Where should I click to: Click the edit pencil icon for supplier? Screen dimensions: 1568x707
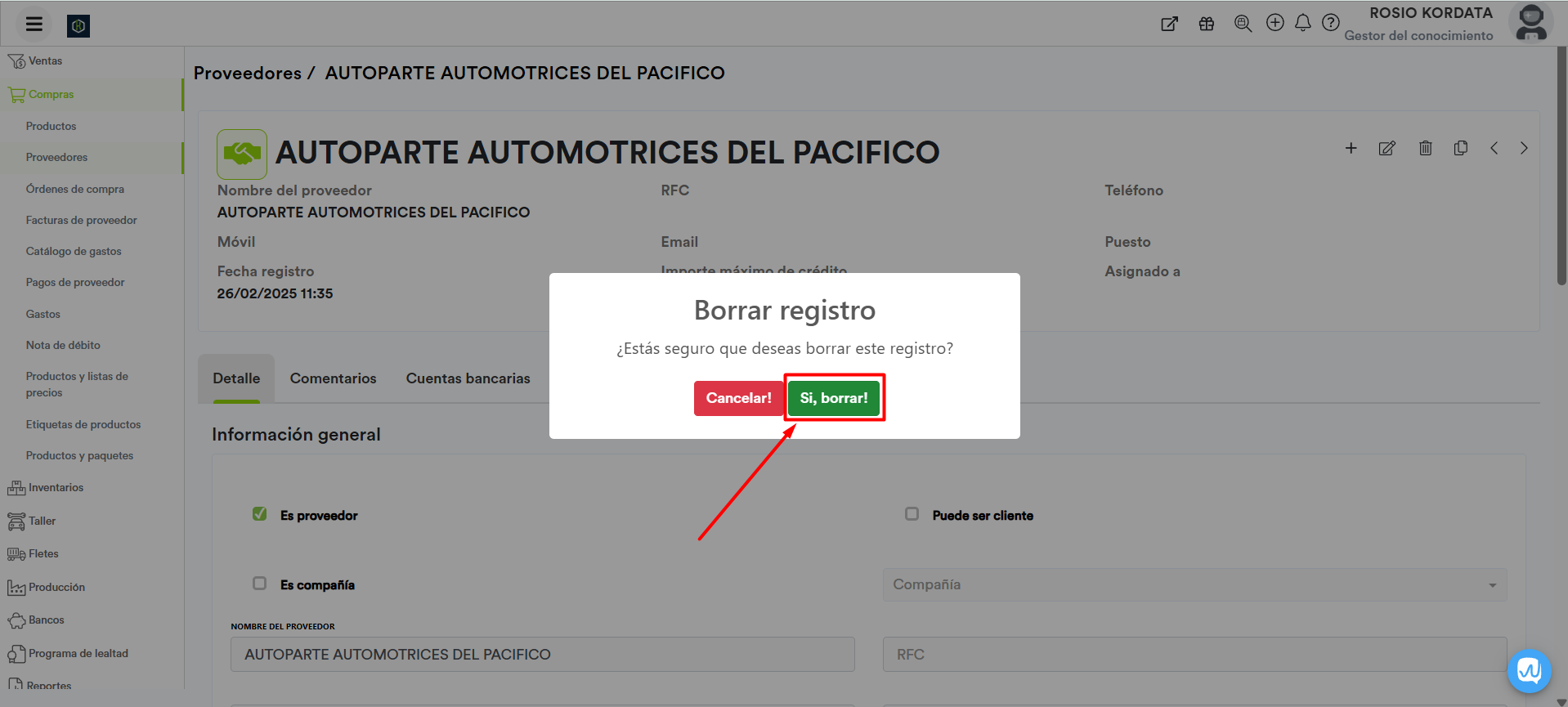[1387, 148]
